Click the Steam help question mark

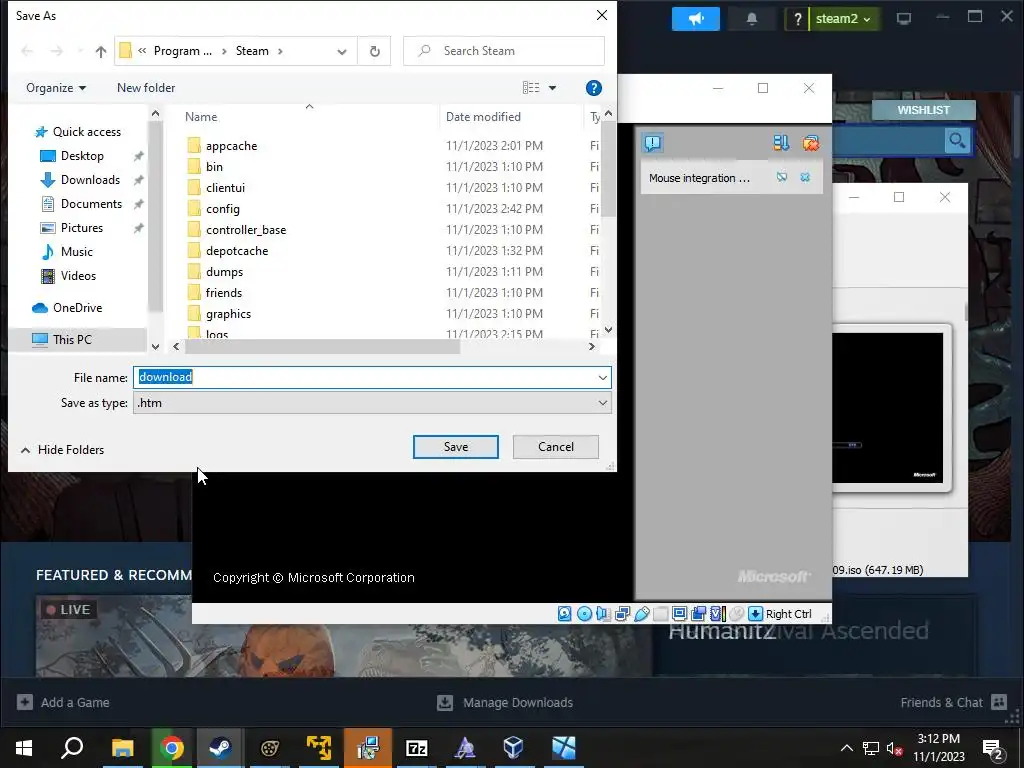point(797,19)
